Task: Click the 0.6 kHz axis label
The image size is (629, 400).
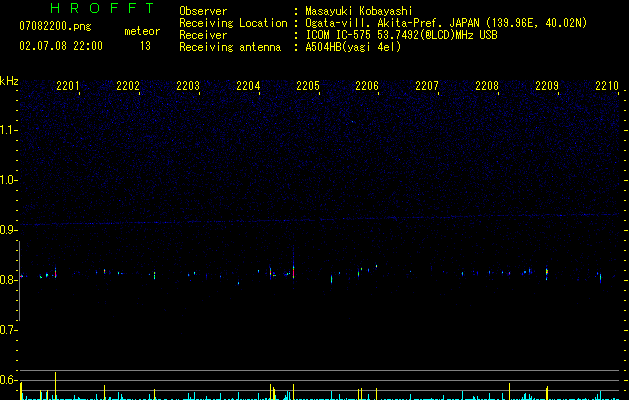Action: tap(7, 380)
